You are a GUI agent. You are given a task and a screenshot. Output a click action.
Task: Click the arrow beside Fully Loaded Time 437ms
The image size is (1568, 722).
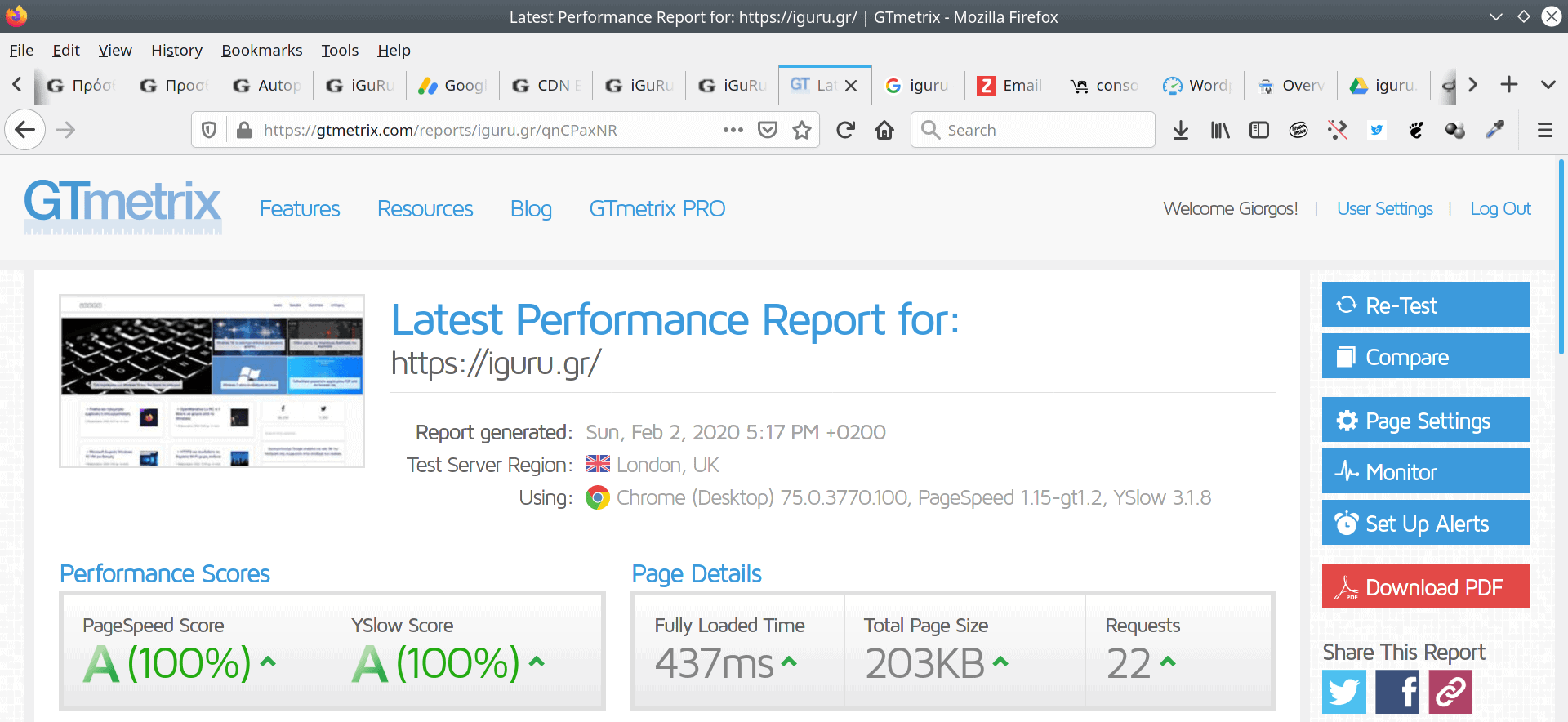[789, 662]
